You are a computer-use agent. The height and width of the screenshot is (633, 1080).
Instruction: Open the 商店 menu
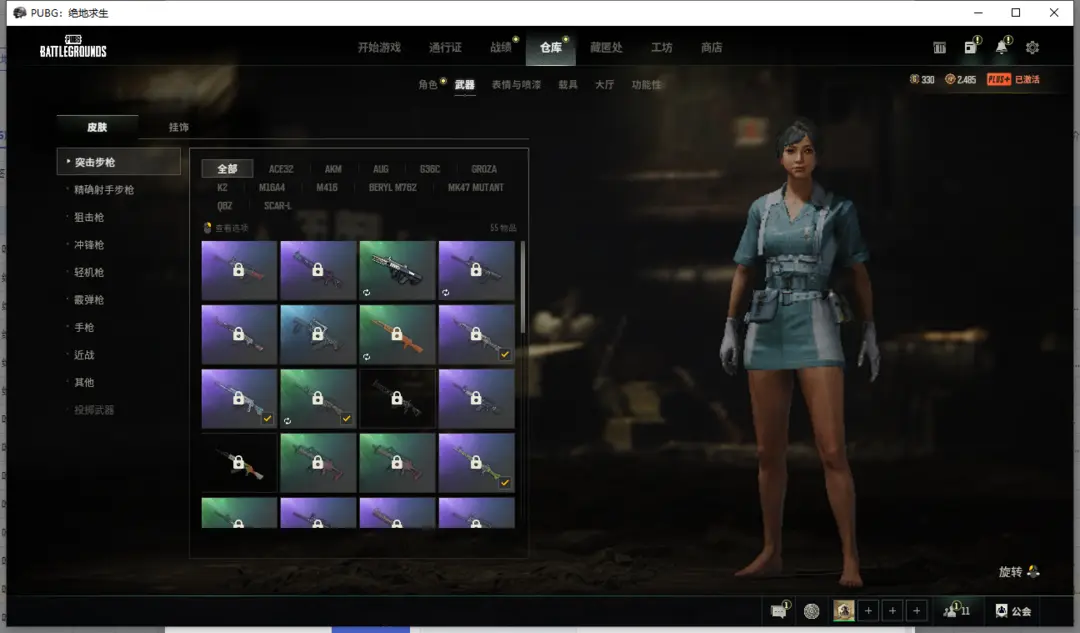(712, 48)
